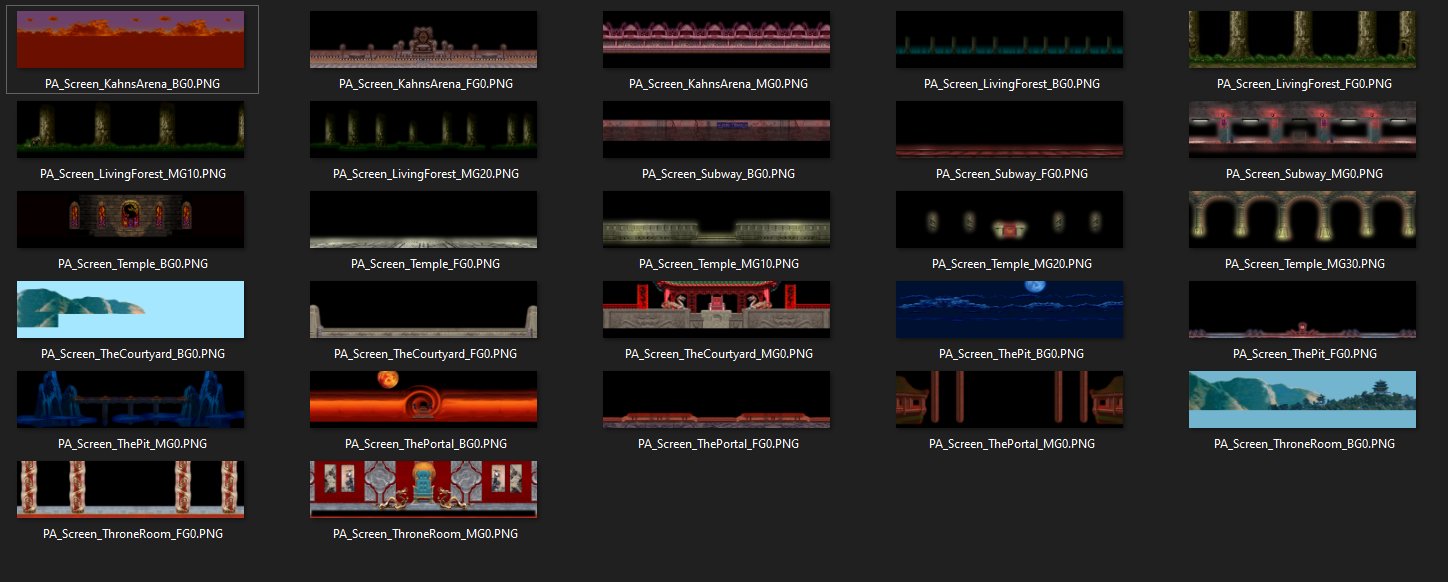Select the KahnsArena_BG0 thumbnail image

(x=131, y=40)
